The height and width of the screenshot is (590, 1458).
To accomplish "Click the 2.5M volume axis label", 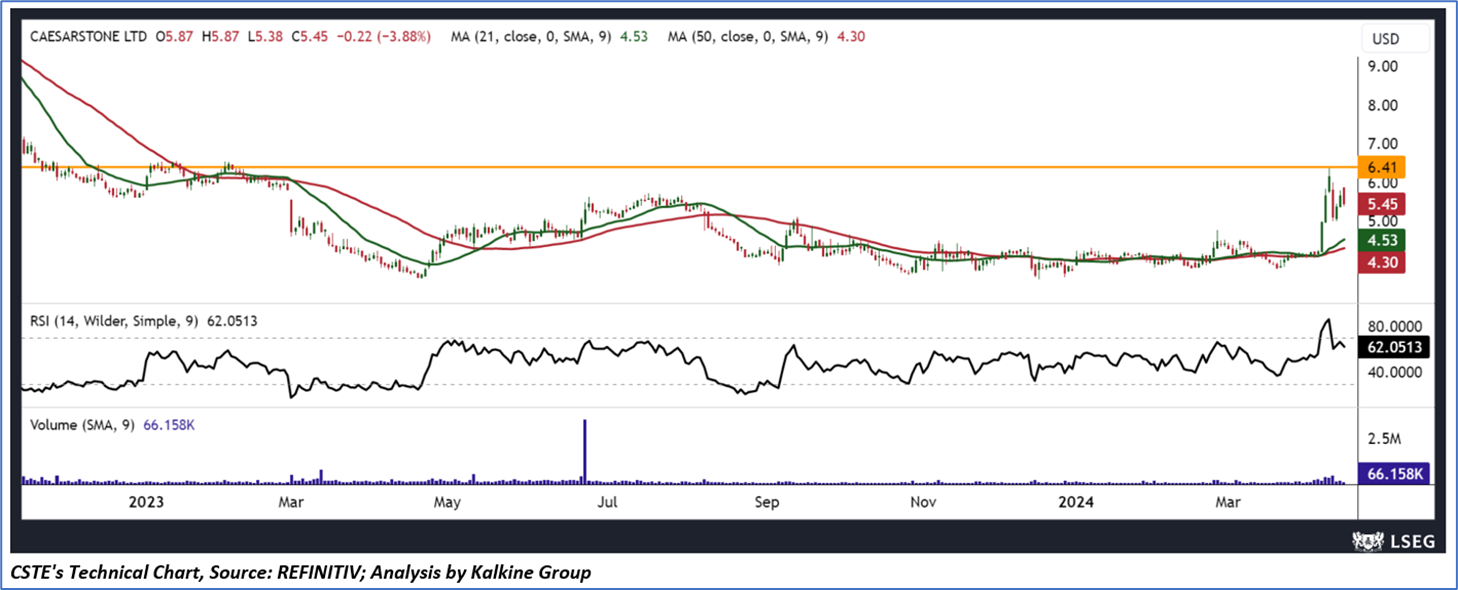I will 1386,440.
